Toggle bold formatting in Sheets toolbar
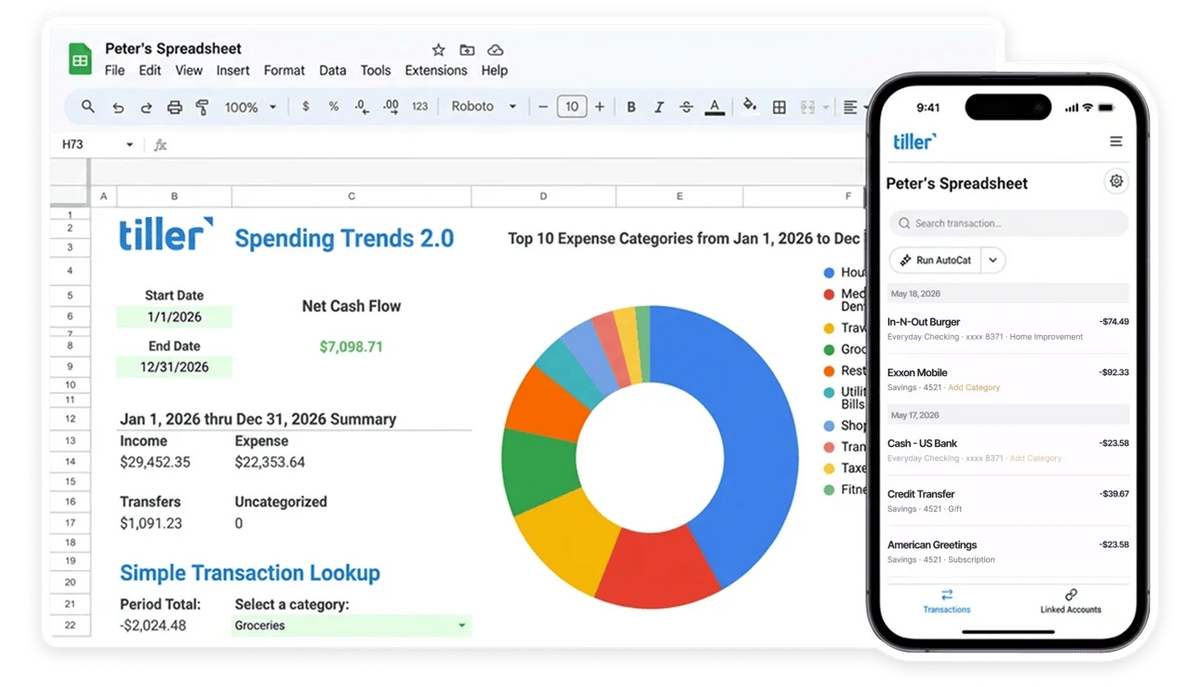The height and width of the screenshot is (687, 1200). (x=631, y=107)
